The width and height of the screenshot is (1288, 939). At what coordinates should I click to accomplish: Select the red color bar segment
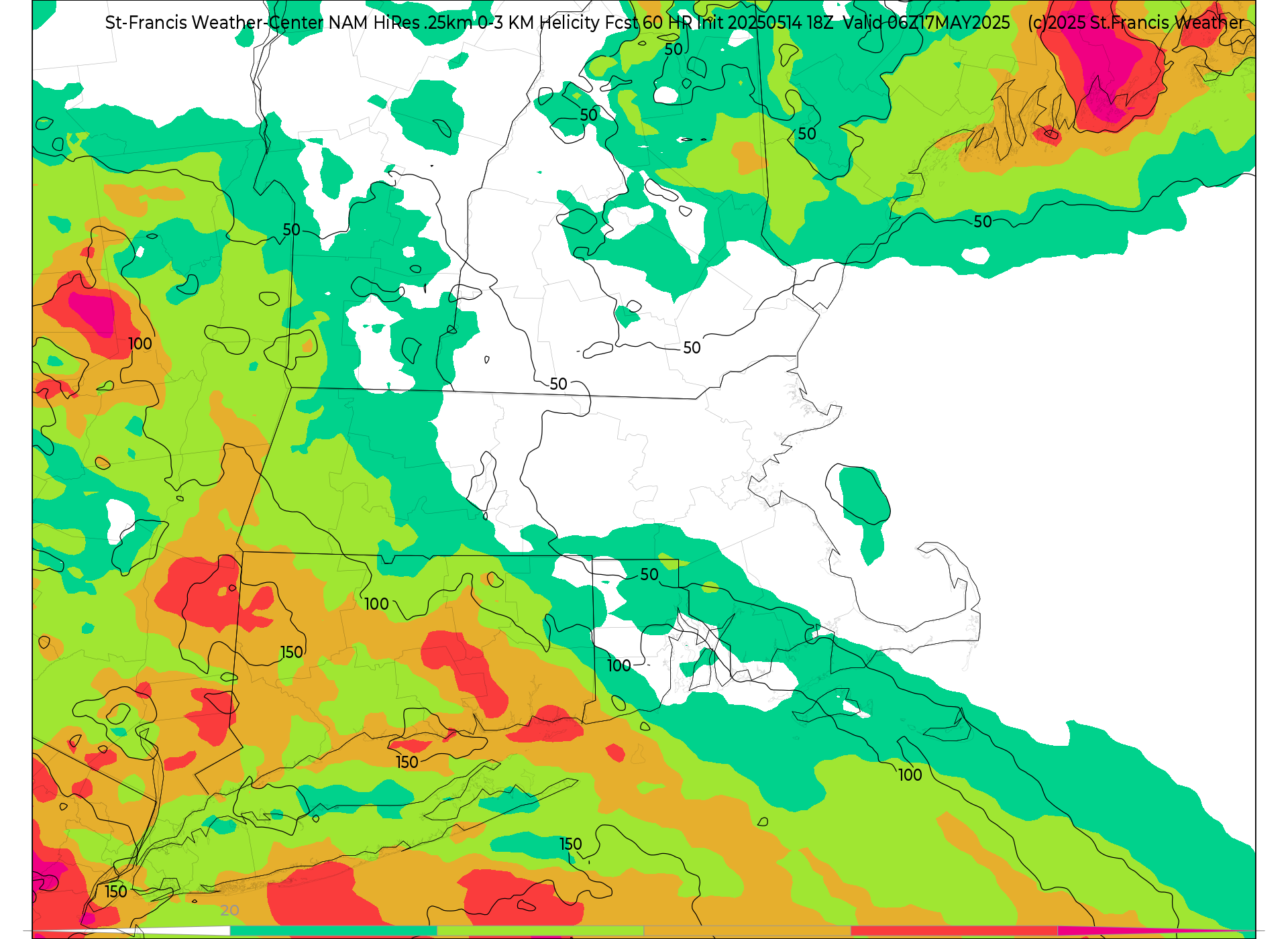[x=954, y=930]
